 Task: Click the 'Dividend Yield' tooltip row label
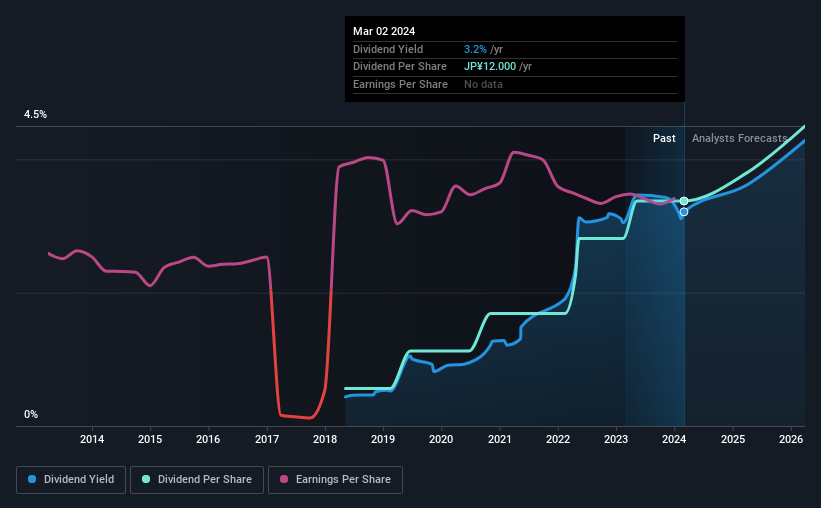click(x=388, y=49)
